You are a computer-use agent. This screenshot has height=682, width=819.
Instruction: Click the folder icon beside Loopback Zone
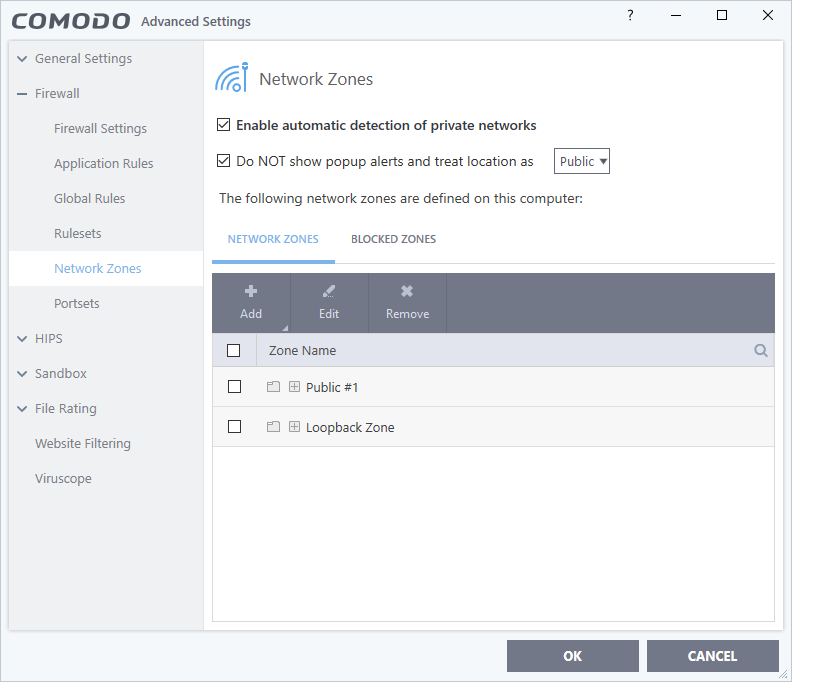tap(273, 427)
